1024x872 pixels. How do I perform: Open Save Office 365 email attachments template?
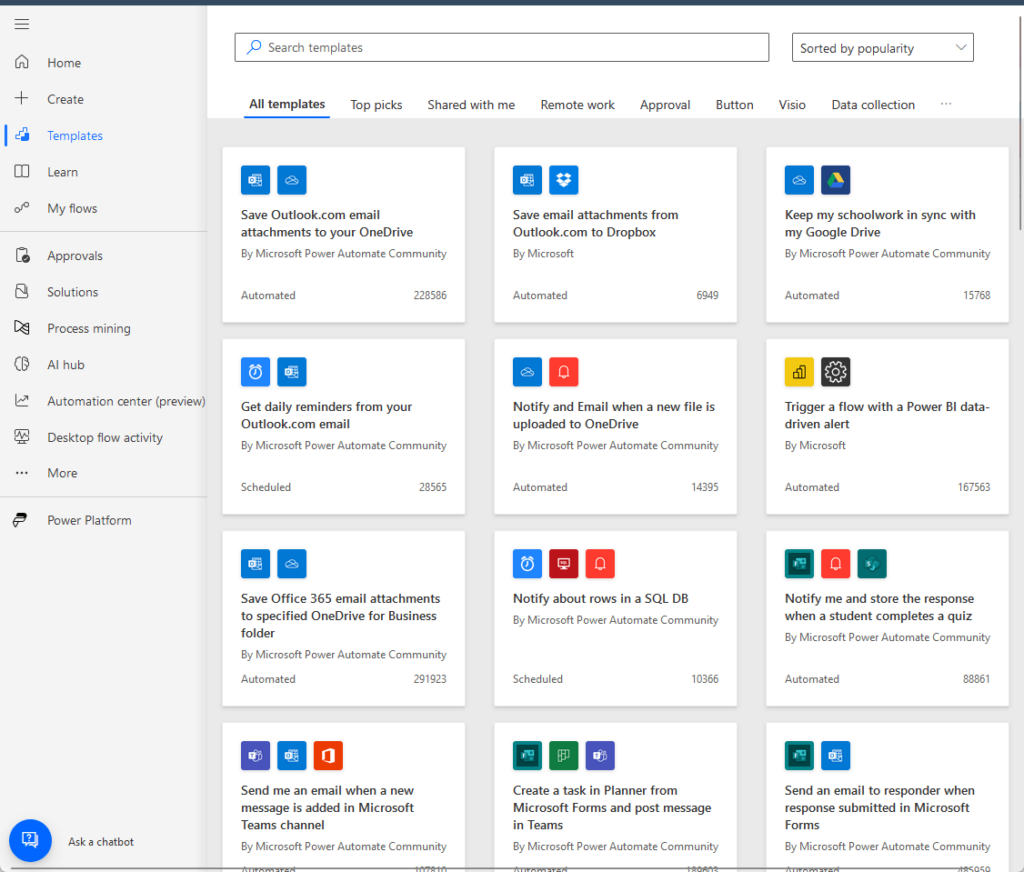[344, 619]
